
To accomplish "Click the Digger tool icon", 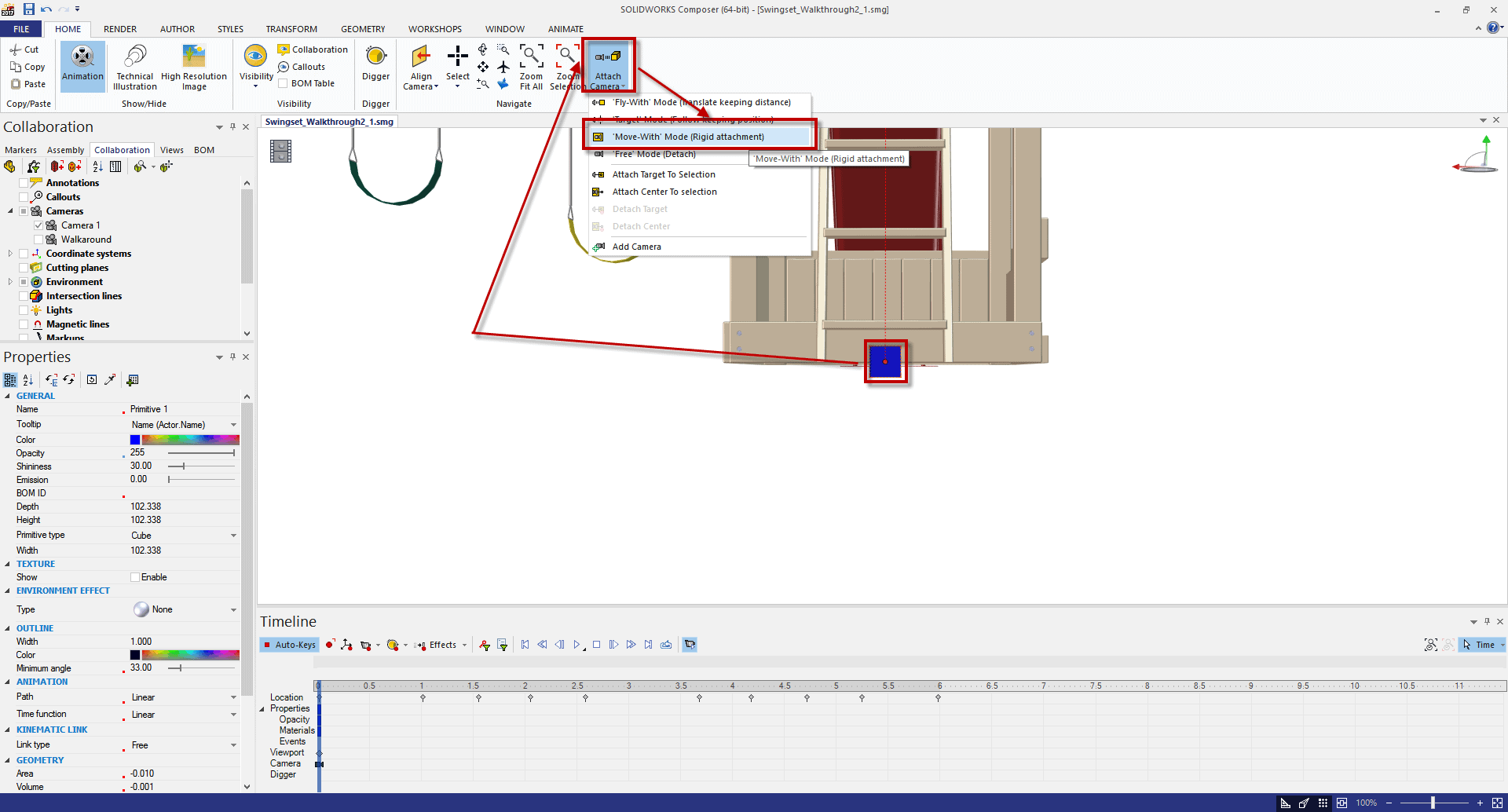I will [x=375, y=57].
